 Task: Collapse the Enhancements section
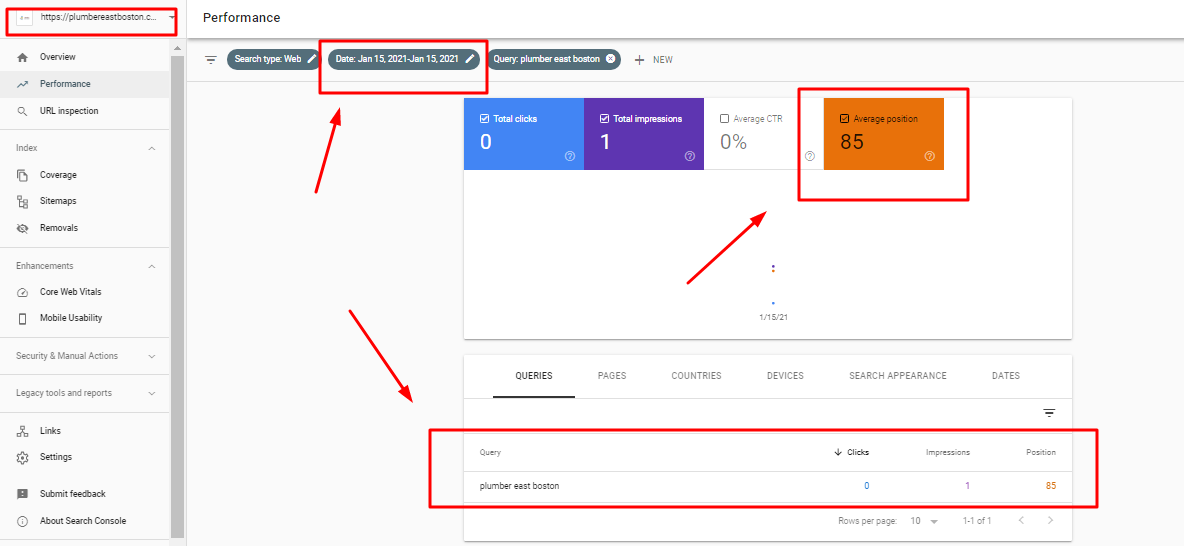[152, 267]
